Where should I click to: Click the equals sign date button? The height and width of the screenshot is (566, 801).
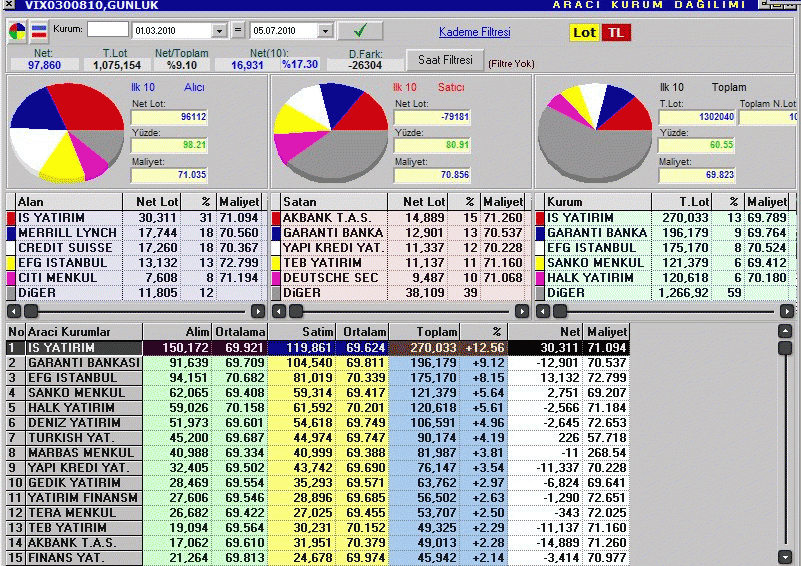point(238,30)
